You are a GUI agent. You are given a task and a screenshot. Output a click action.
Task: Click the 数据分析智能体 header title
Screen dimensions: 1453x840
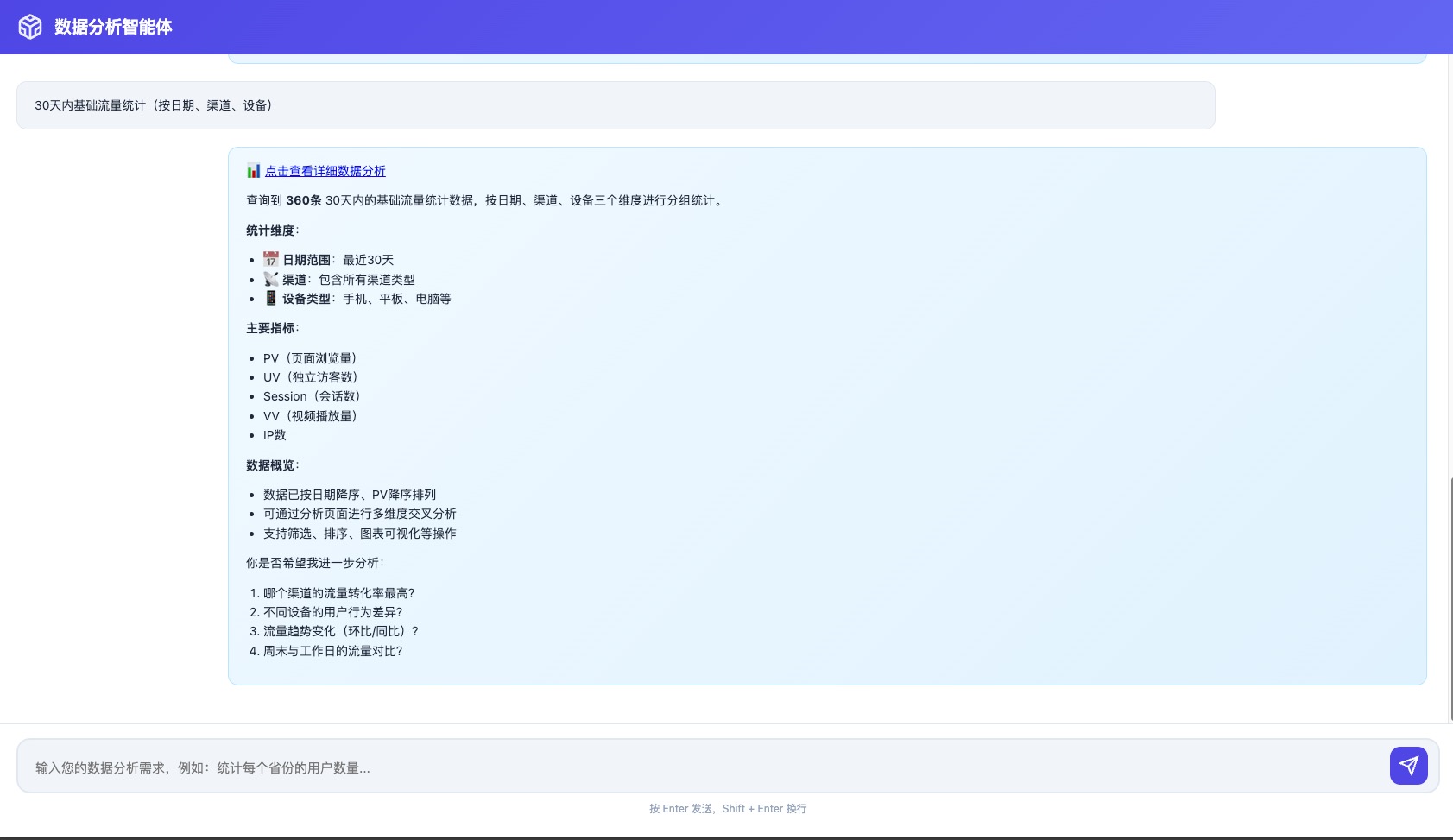tap(113, 27)
